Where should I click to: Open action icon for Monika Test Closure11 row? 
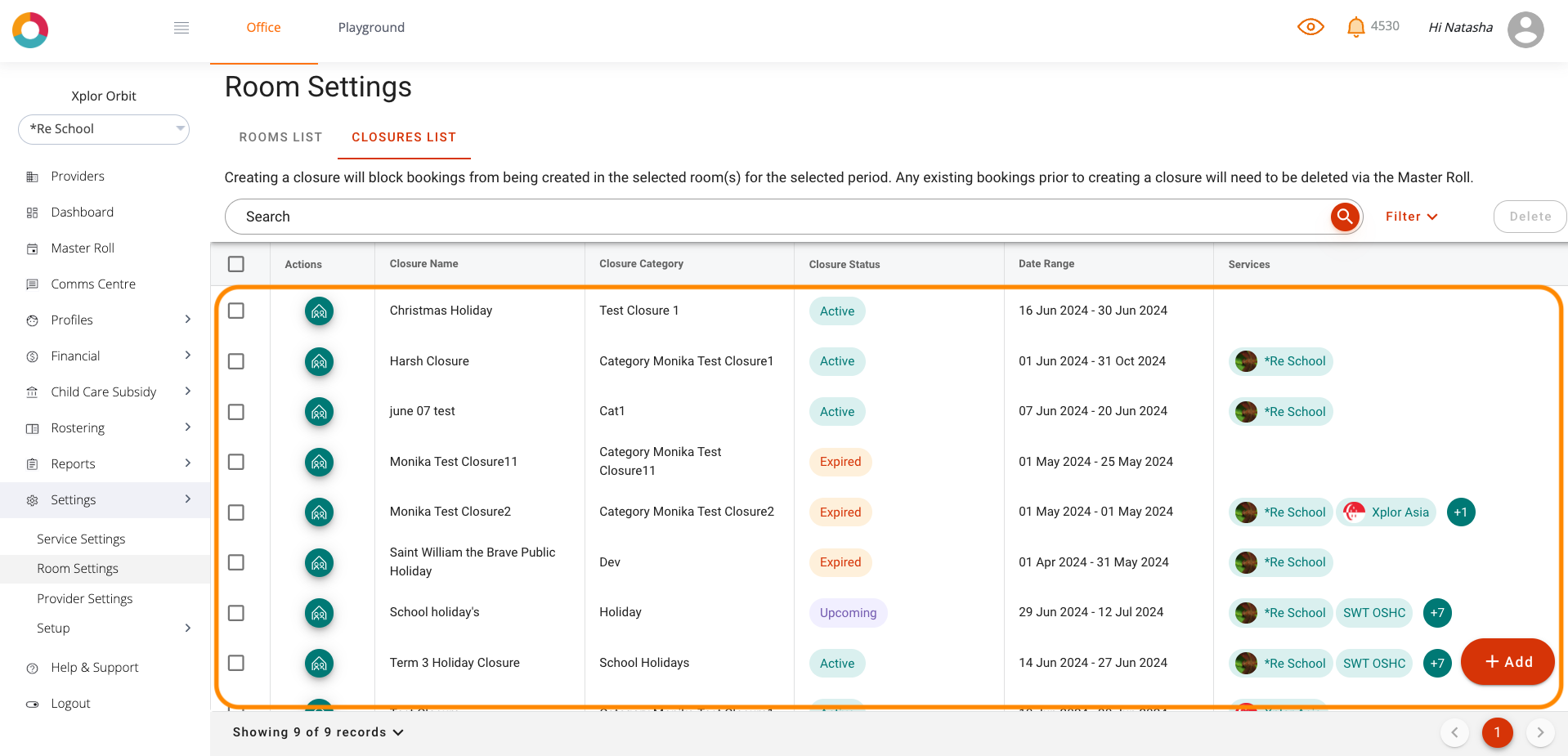[319, 462]
